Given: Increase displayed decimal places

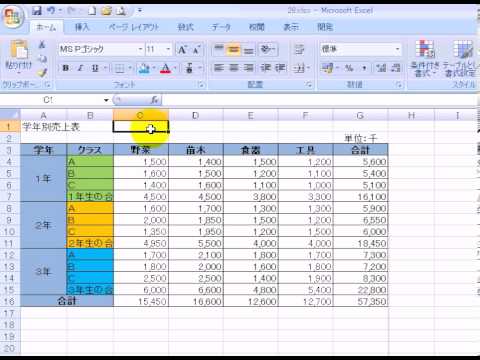Looking at the screenshot, I should tap(381, 68).
